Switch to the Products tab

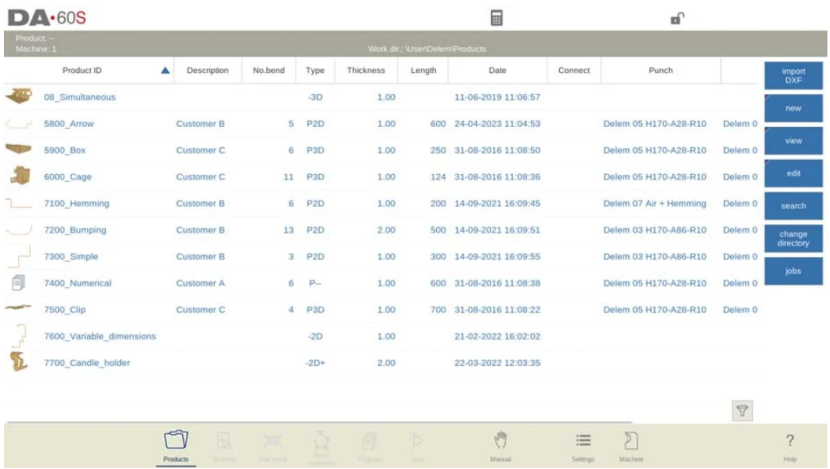point(176,445)
